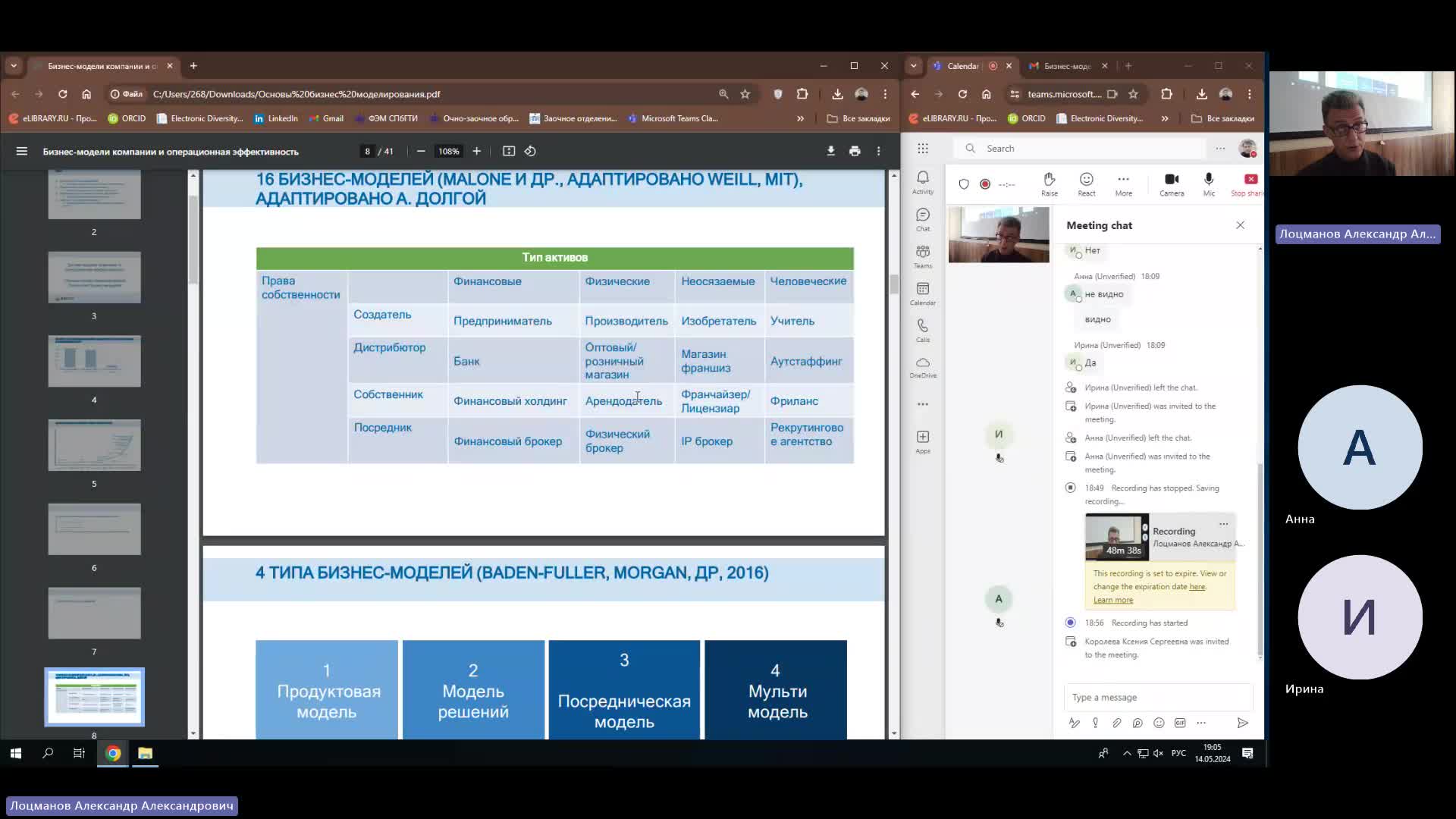Open Microsoft Teams Cla... bookmark

tap(673, 118)
